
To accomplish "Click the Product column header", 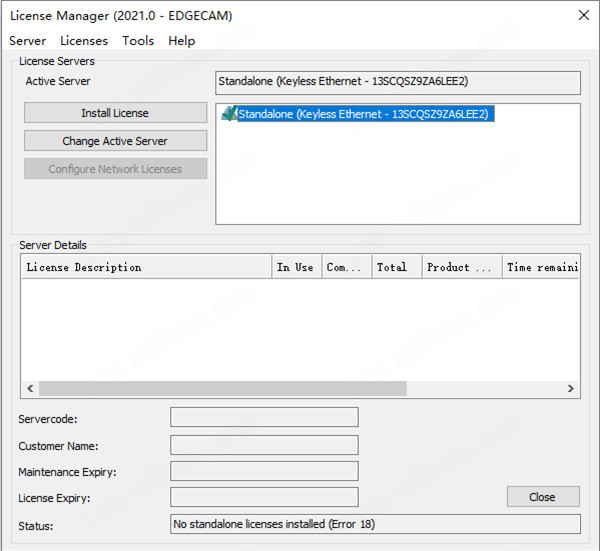I will (x=461, y=267).
